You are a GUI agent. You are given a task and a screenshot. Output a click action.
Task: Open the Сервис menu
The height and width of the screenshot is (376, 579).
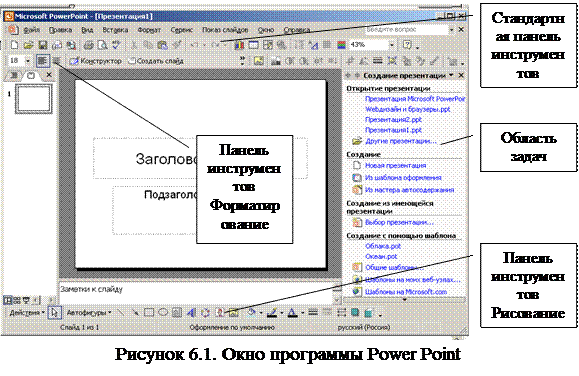[181, 30]
